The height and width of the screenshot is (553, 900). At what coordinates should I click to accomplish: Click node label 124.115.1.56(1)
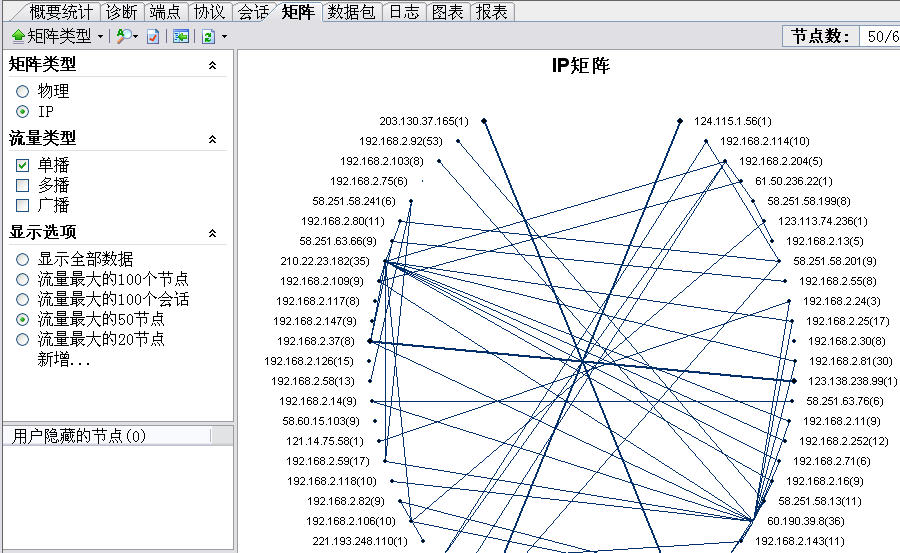coord(732,121)
